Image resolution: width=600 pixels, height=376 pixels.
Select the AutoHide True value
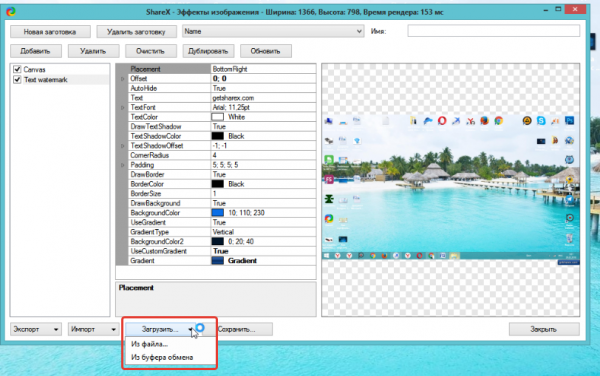pyautogui.click(x=219, y=88)
